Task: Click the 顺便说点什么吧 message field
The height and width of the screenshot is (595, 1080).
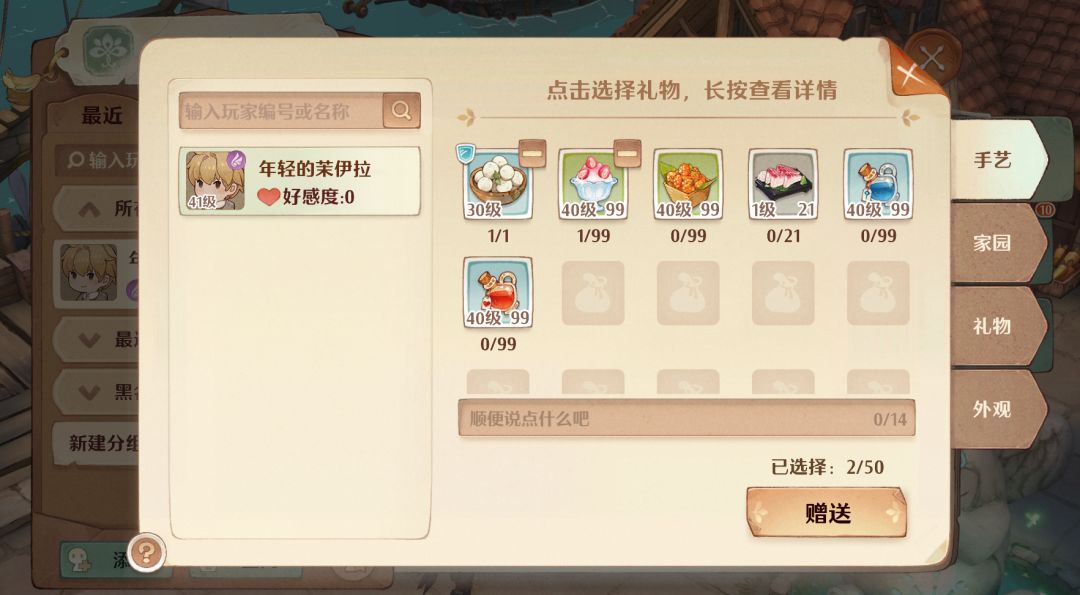Action: click(x=687, y=417)
